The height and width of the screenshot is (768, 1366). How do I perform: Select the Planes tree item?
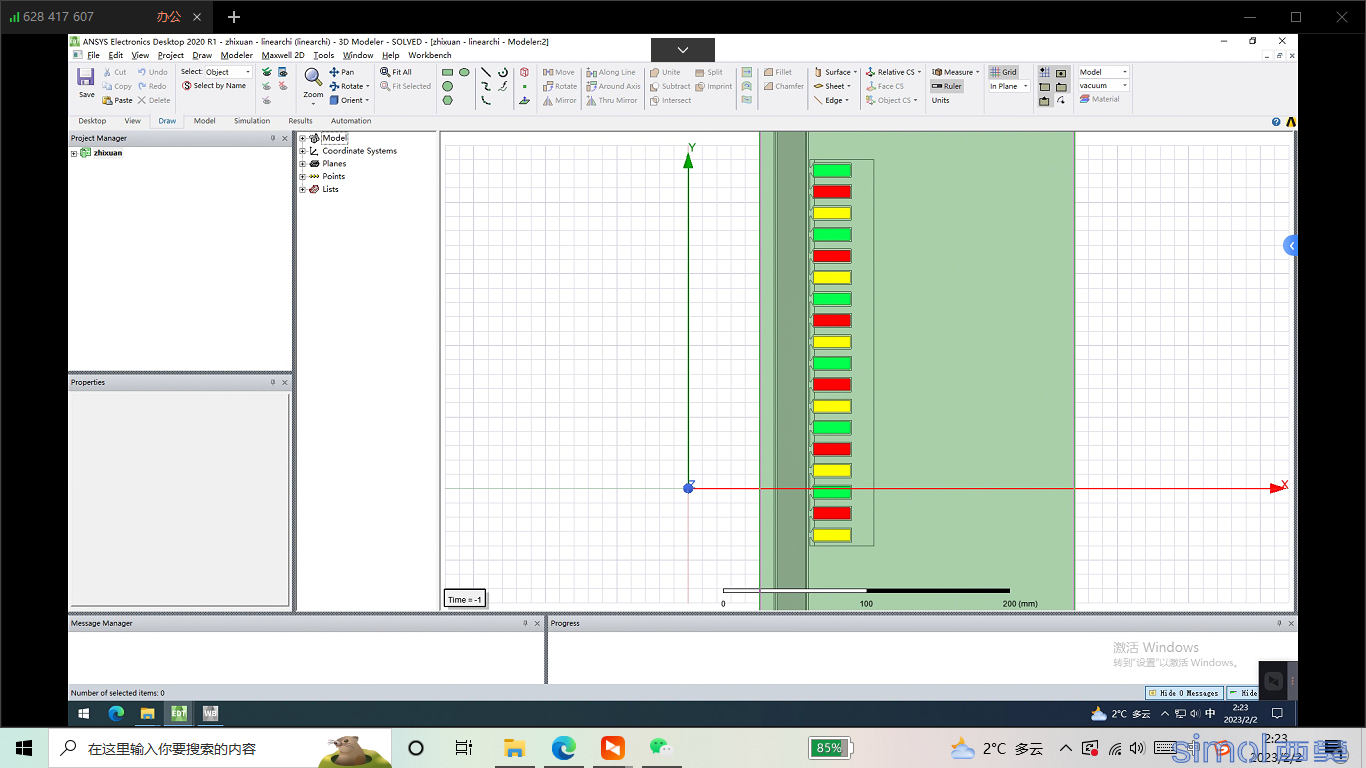[x=334, y=164]
